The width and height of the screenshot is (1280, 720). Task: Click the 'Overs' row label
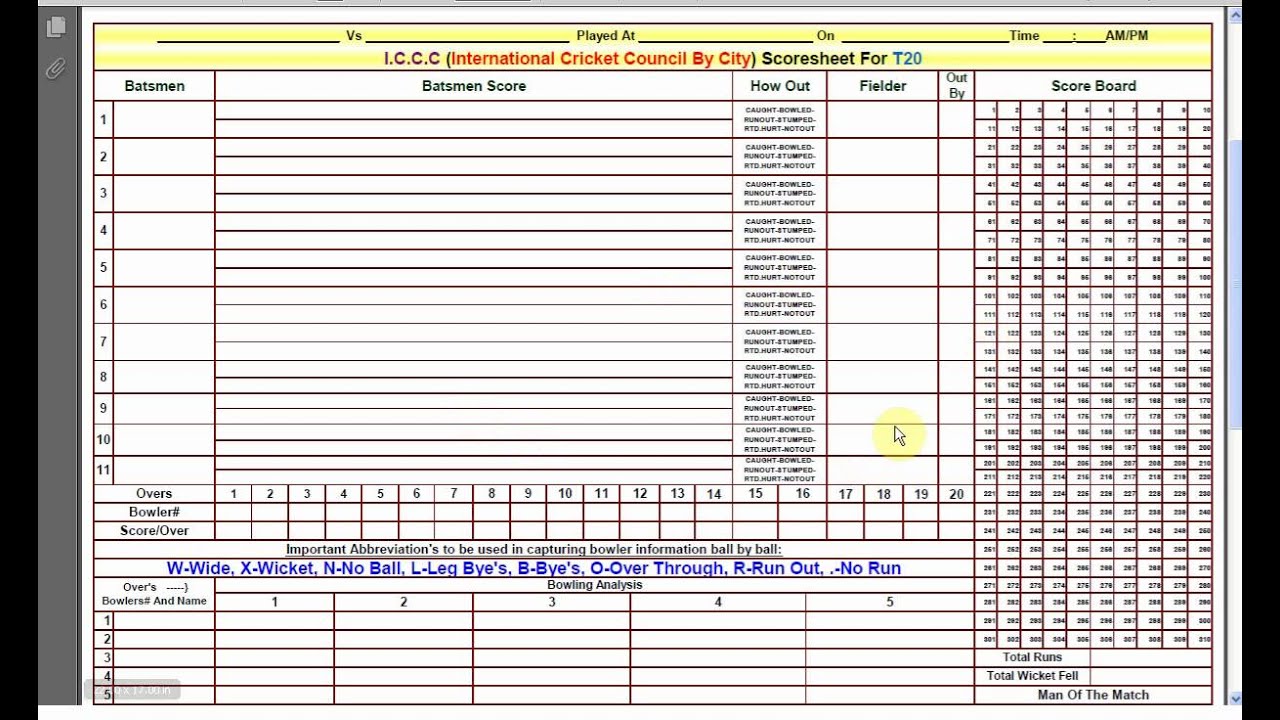pyautogui.click(x=154, y=494)
